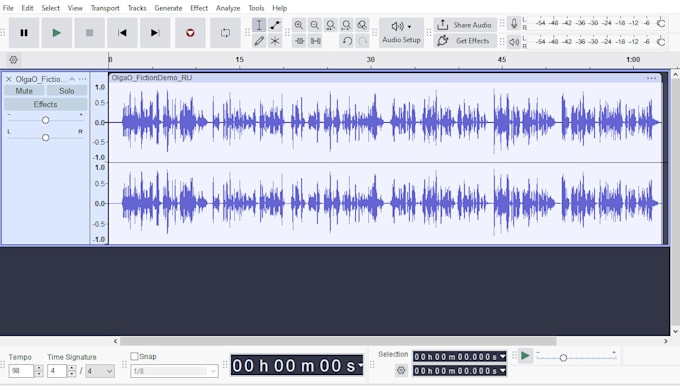Start recording with the red Record button
Viewport: 680px width, 386px height.
[190, 33]
